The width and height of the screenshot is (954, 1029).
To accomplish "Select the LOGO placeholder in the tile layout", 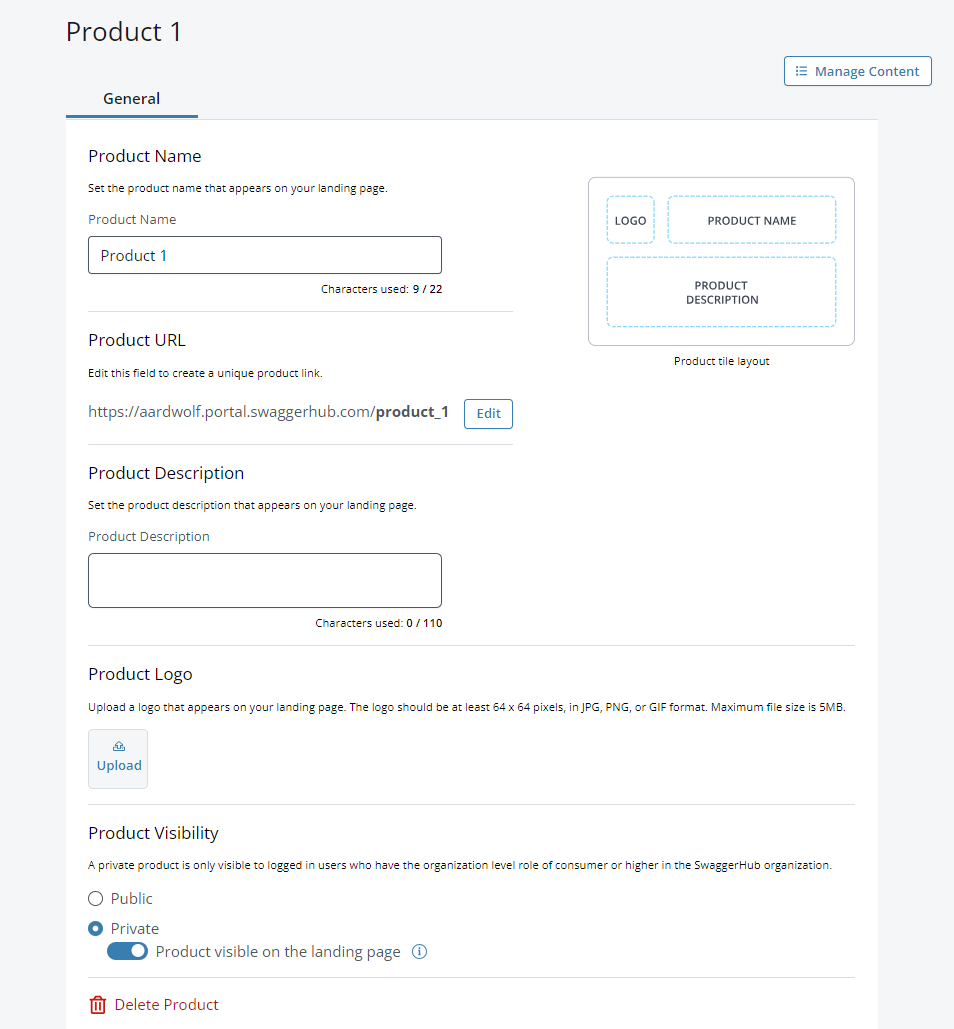I will pyautogui.click(x=630, y=219).
